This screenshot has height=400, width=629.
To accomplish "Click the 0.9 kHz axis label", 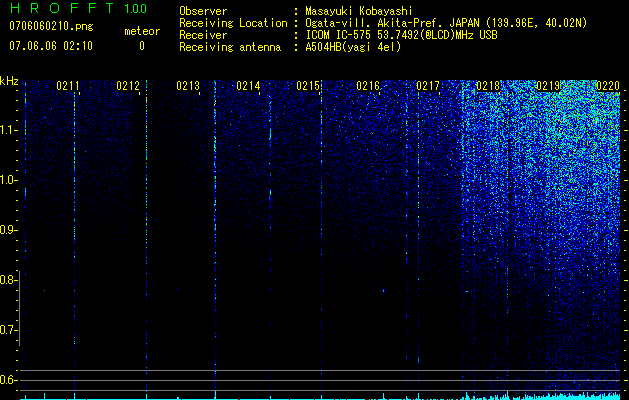I will pos(9,230).
